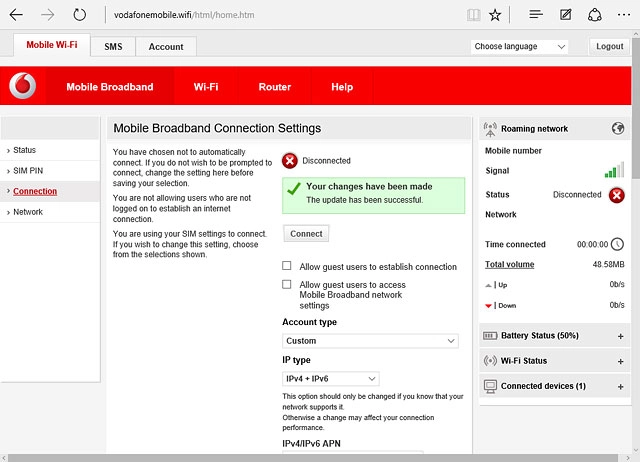640x462 pixels.
Task: Click the favorites star icon
Action: click(x=496, y=15)
